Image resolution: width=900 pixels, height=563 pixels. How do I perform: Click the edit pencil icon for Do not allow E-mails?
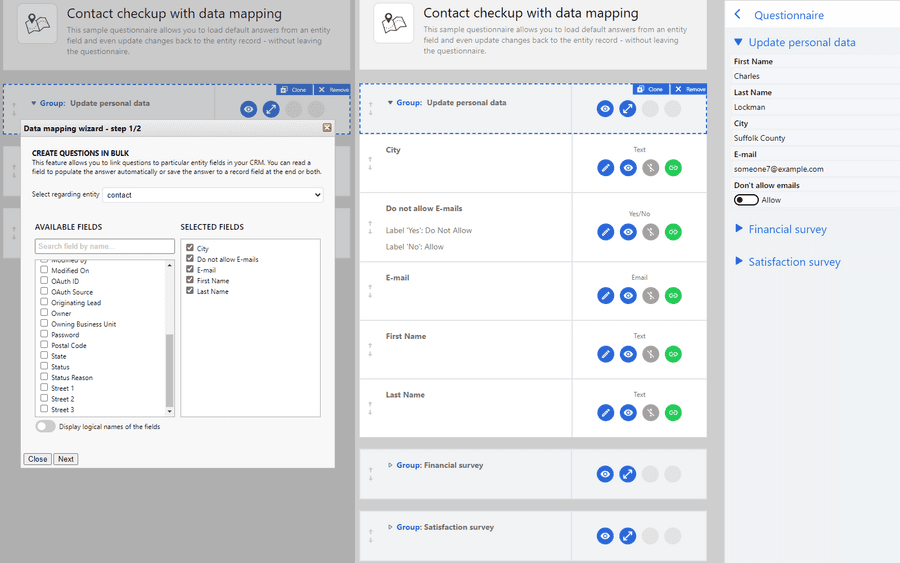coord(606,232)
